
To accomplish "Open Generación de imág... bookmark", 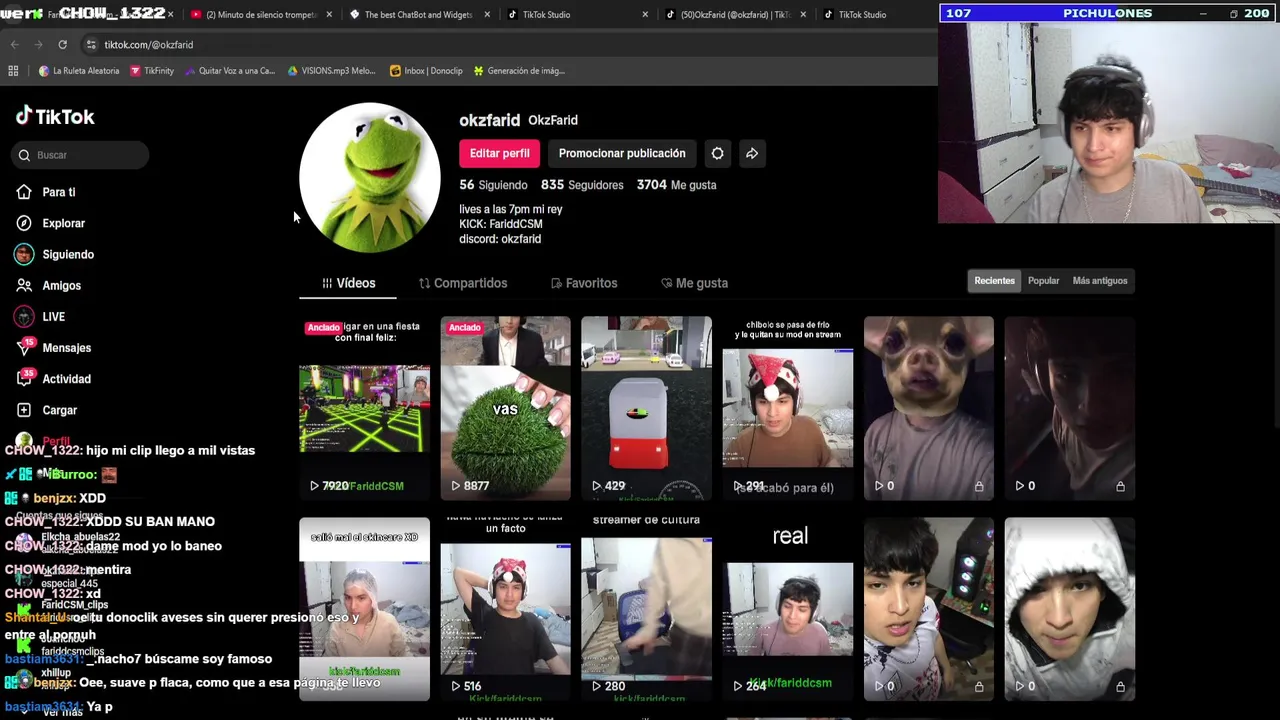I will [519, 71].
